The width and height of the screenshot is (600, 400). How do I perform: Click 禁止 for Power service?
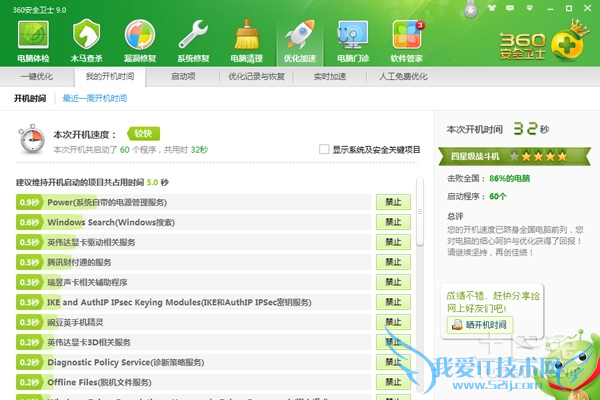(x=393, y=202)
